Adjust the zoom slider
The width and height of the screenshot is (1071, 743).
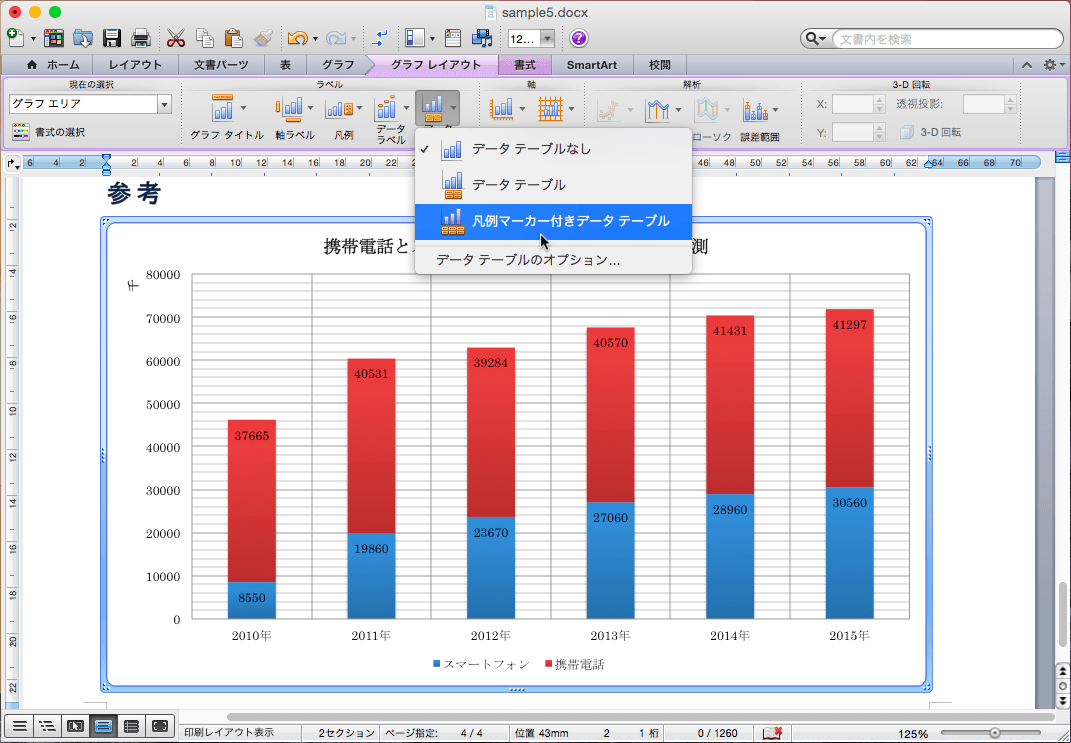[x=994, y=733]
